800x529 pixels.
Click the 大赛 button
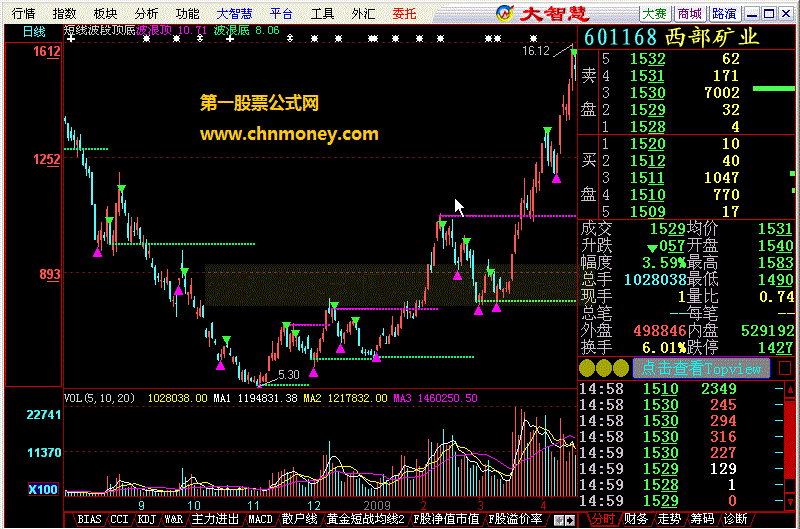point(655,14)
